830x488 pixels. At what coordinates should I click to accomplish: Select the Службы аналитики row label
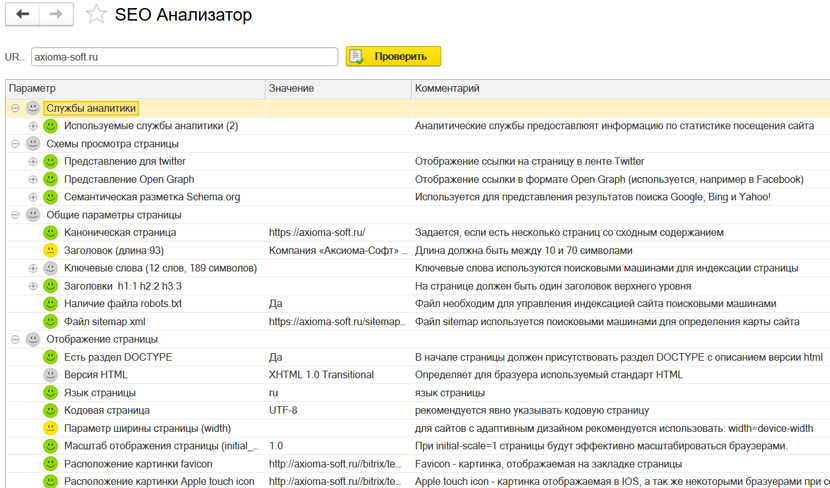(x=91, y=108)
